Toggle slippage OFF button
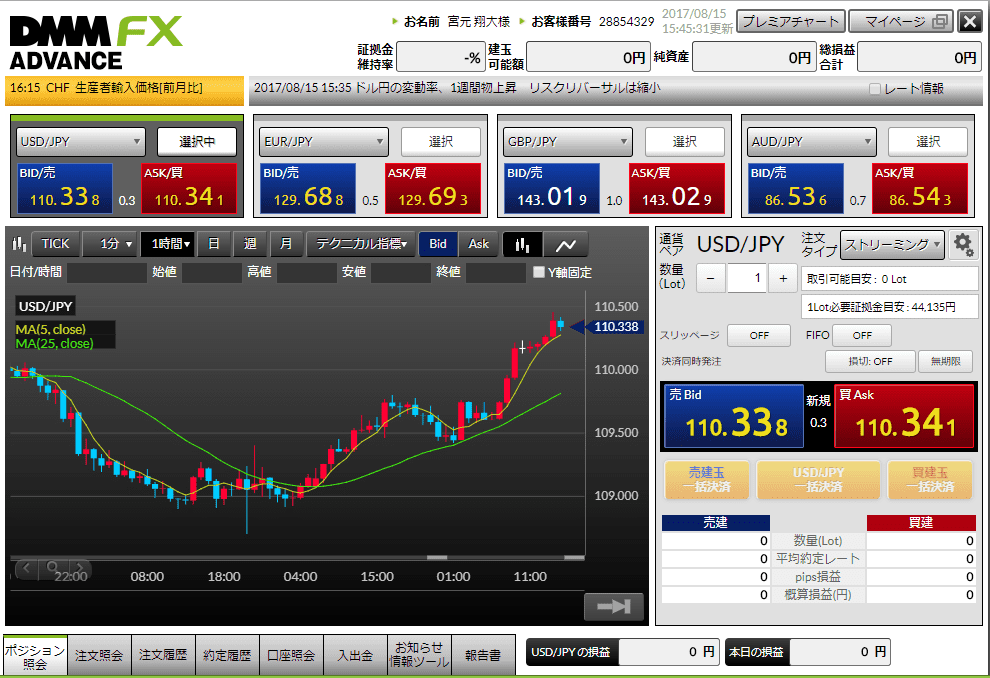 pos(759,335)
